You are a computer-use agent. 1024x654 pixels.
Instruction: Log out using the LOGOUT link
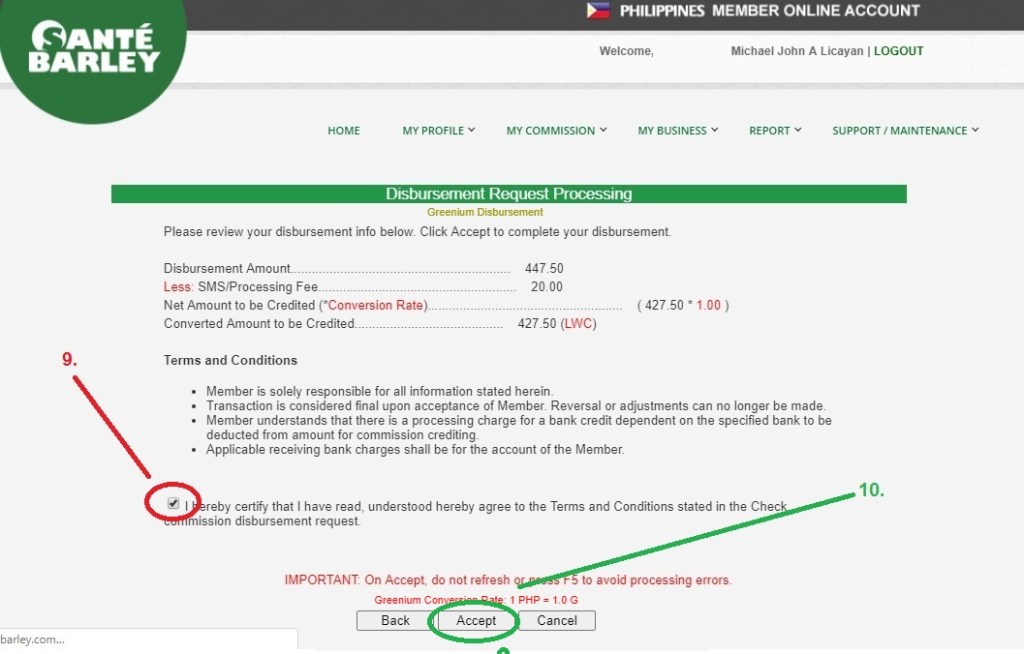pos(898,51)
